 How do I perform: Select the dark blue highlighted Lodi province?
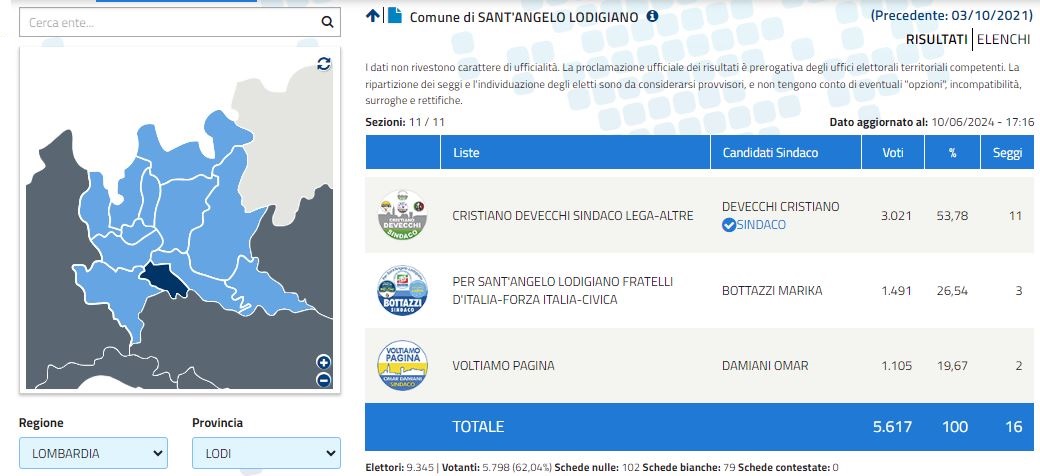164,279
